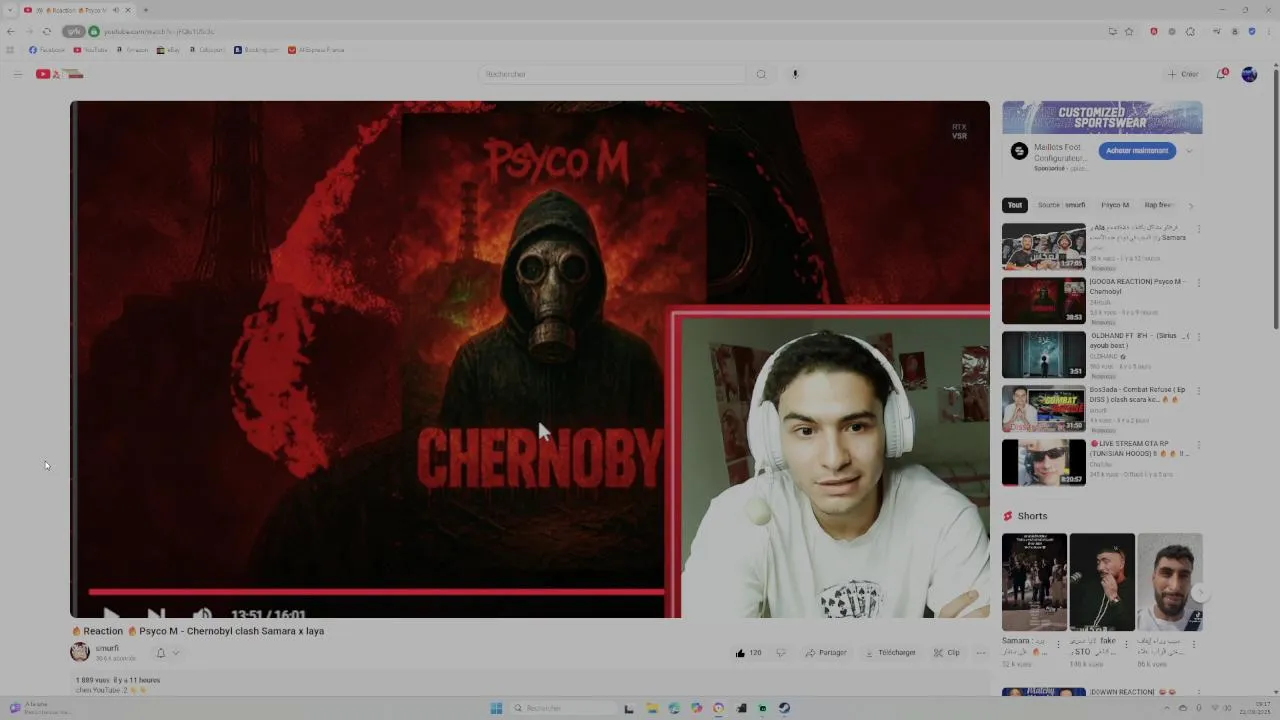Show more filter chips with right arrow

[1190, 205]
